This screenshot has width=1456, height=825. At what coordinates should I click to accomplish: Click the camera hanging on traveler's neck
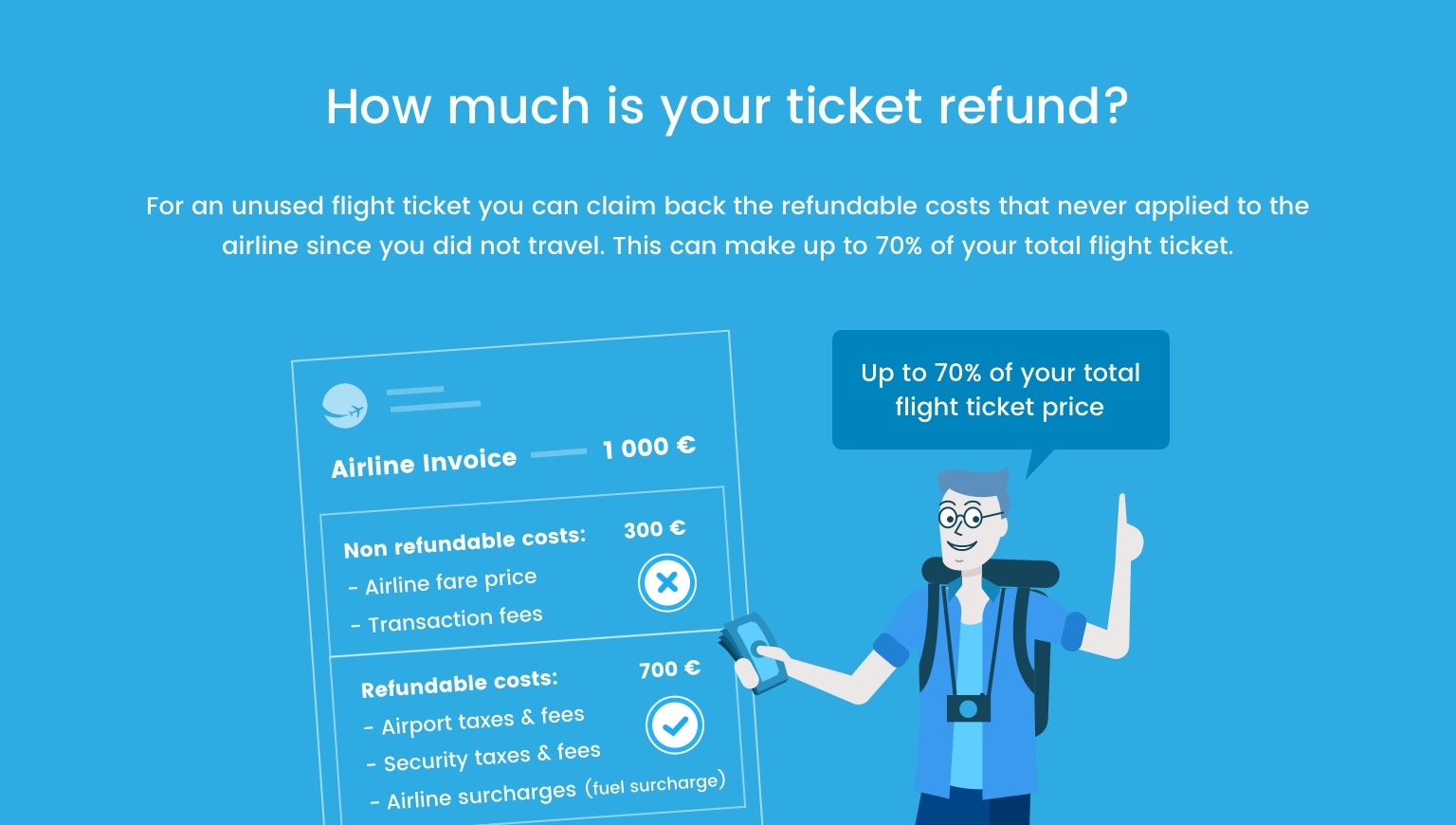point(968,707)
